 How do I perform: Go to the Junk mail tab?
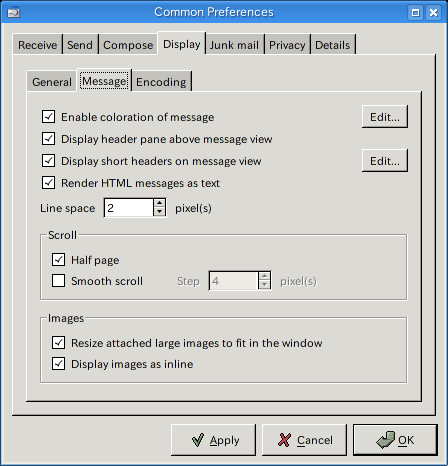coord(234,44)
